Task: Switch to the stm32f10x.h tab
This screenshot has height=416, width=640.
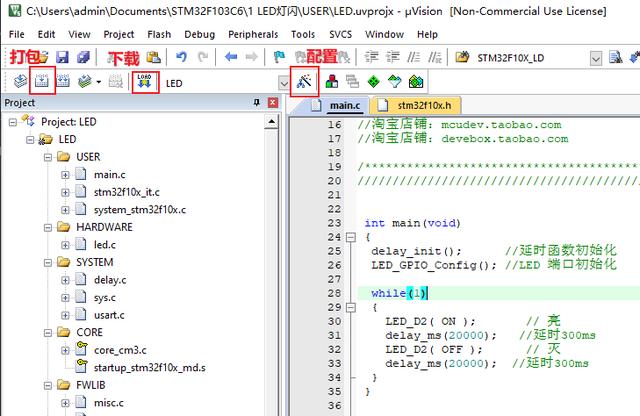Action: (x=416, y=105)
